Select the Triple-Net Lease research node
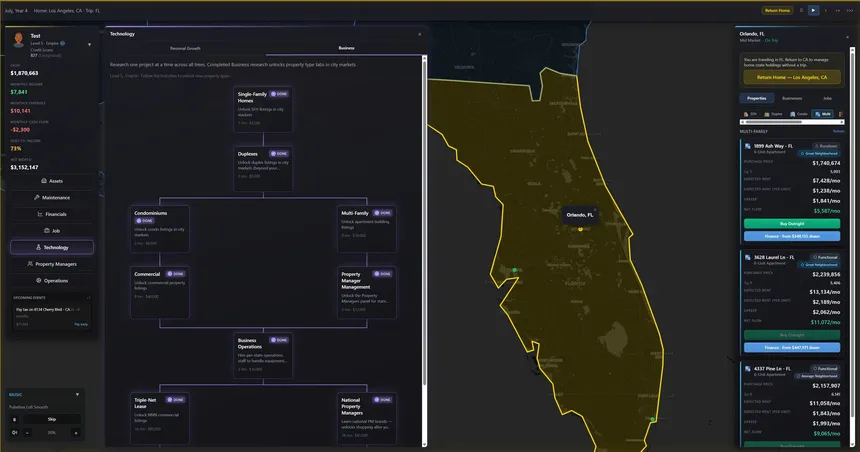 coord(160,418)
